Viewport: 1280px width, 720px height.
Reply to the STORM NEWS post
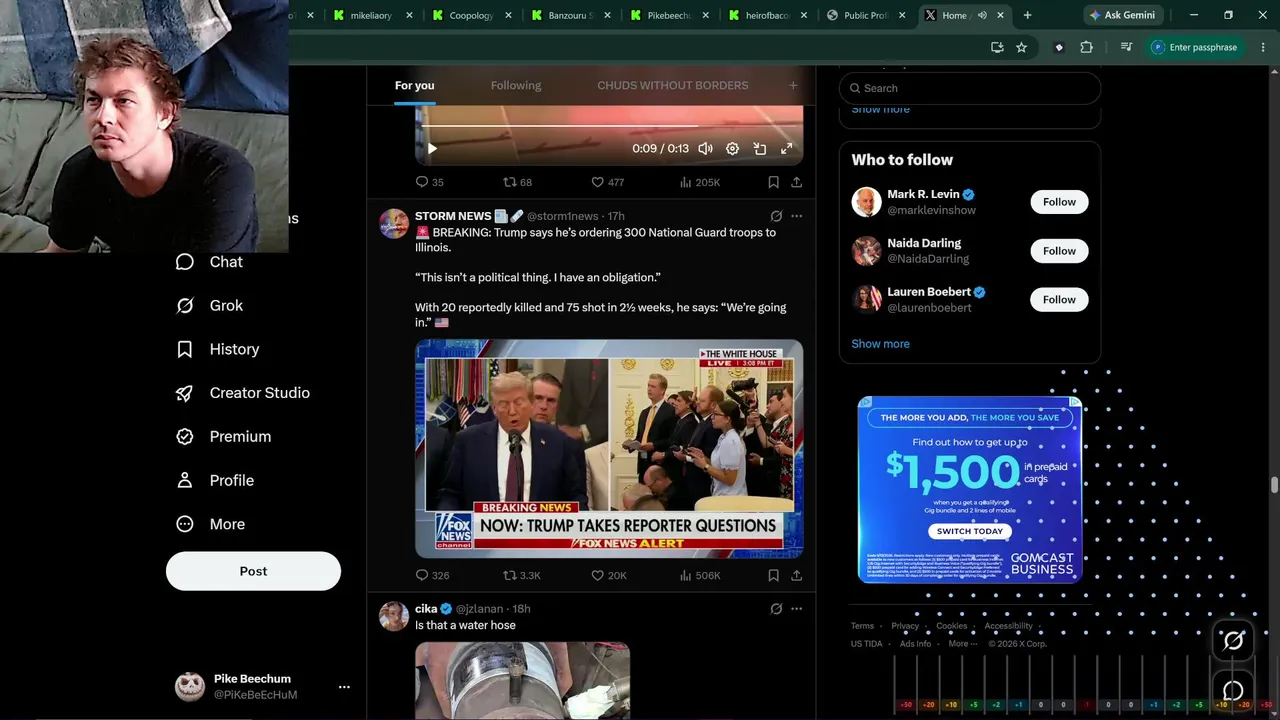click(x=432, y=575)
